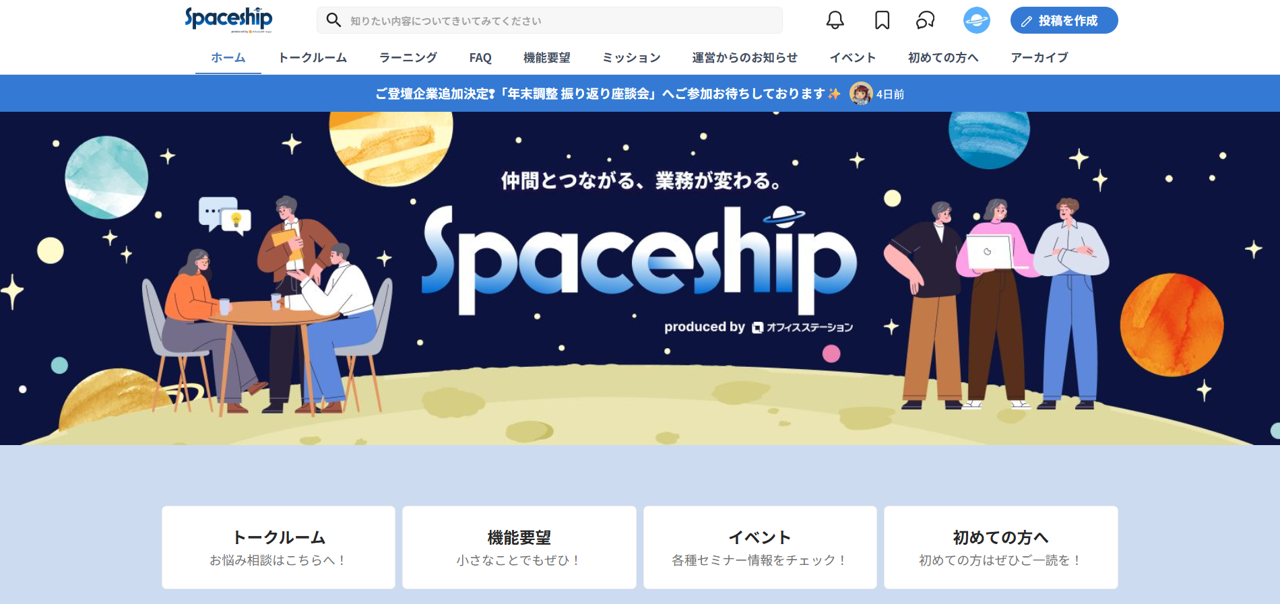Open the トークルーム card below banner
This screenshot has width=1280, height=604.
coord(278,547)
